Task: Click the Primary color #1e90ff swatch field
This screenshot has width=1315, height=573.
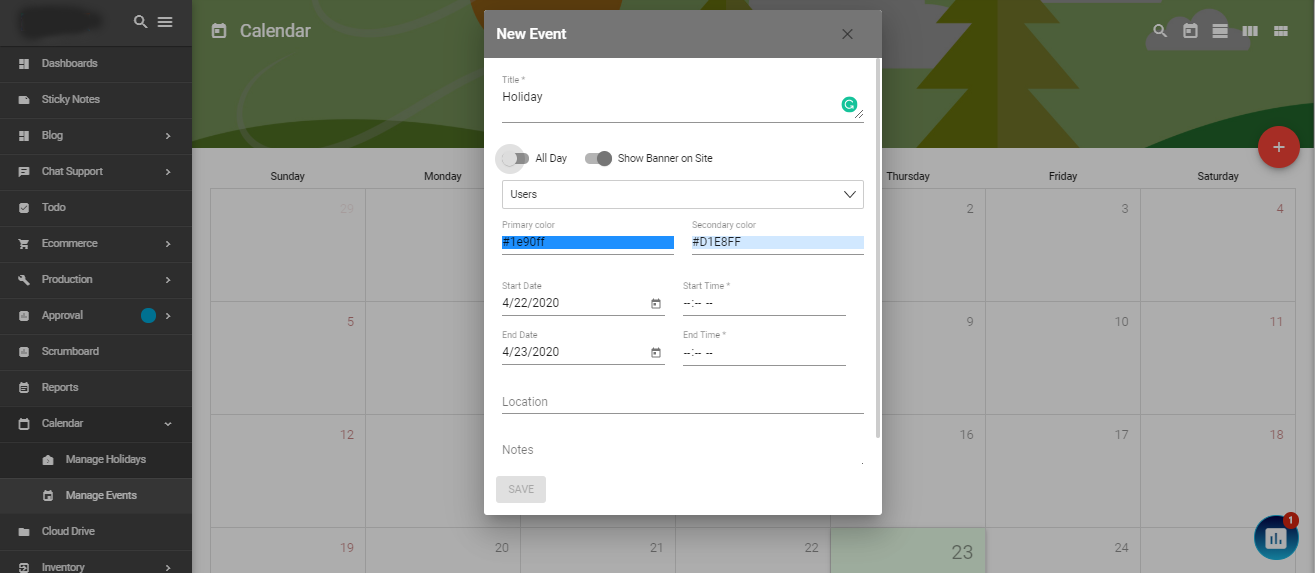Action: tap(588, 243)
